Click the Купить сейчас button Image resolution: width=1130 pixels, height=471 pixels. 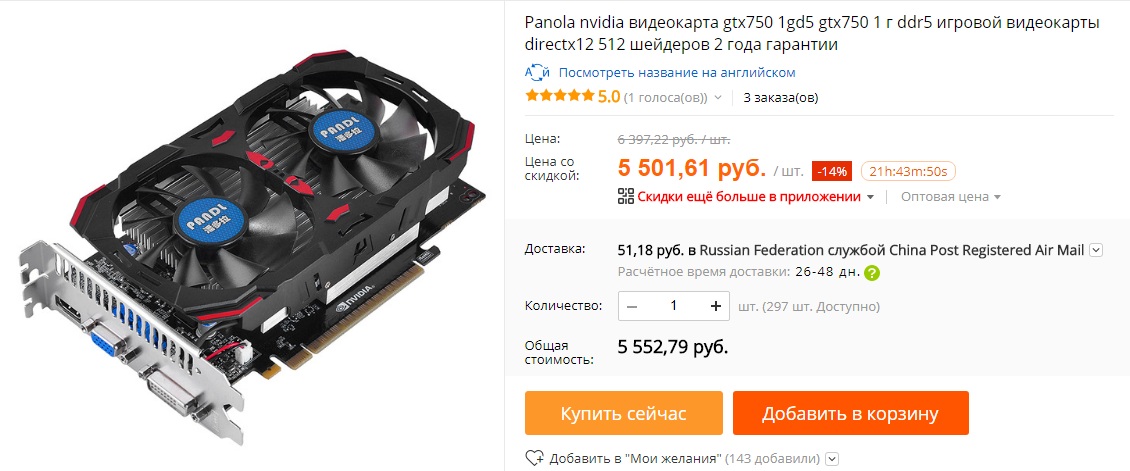623,413
